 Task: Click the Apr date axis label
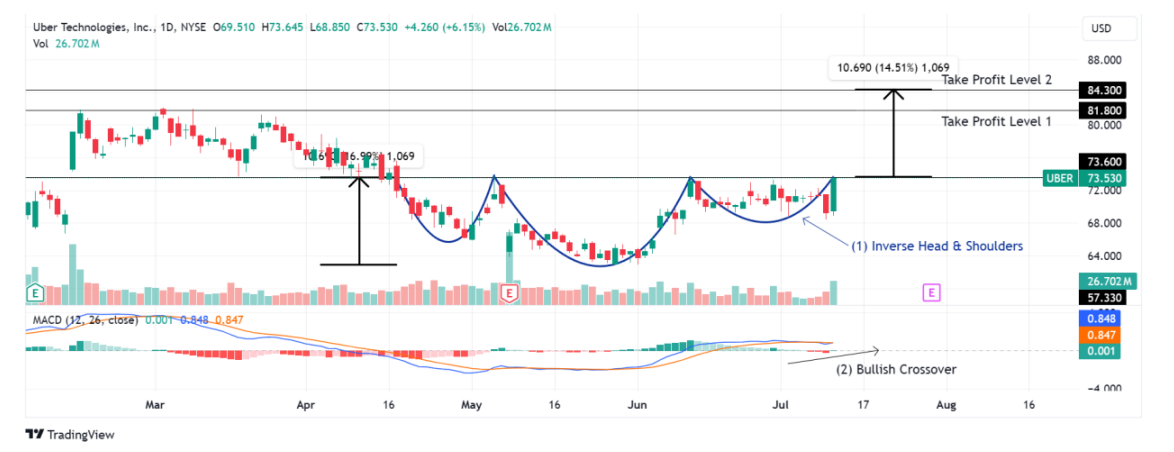[x=307, y=405]
